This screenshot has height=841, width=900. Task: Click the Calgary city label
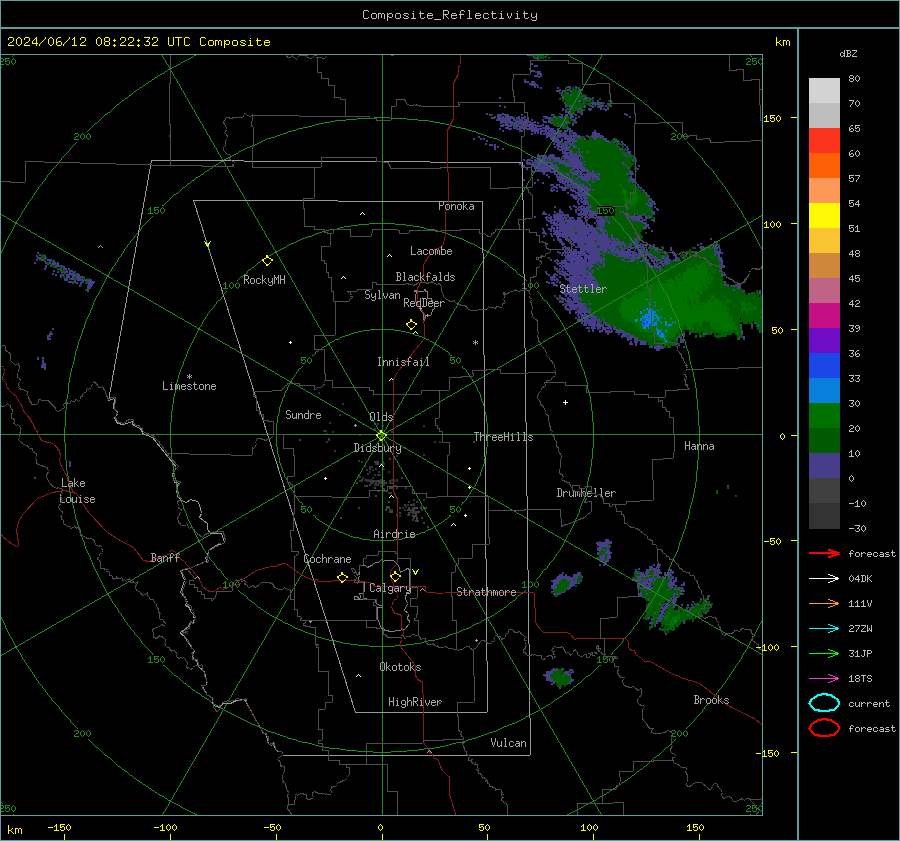click(390, 588)
